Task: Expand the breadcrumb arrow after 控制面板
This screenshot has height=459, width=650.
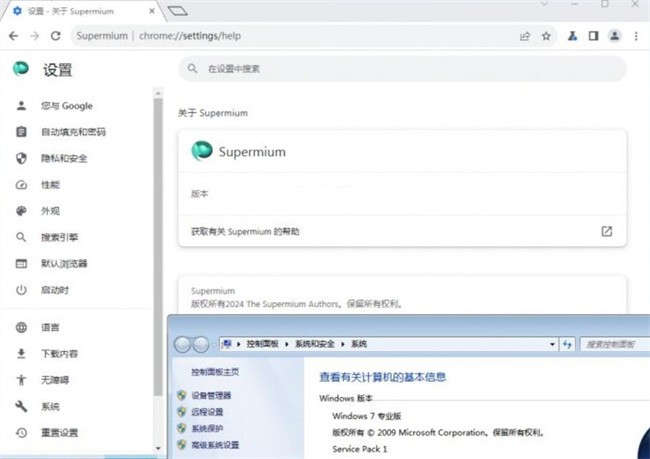Action: 288,344
